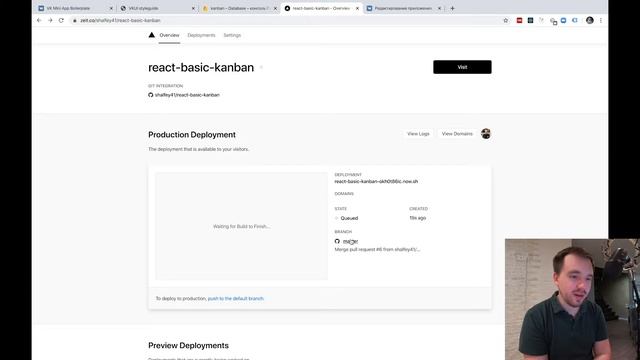Close the VK Mini App Boilerplate tab
This screenshot has height=360, width=640.
pos(111,8)
